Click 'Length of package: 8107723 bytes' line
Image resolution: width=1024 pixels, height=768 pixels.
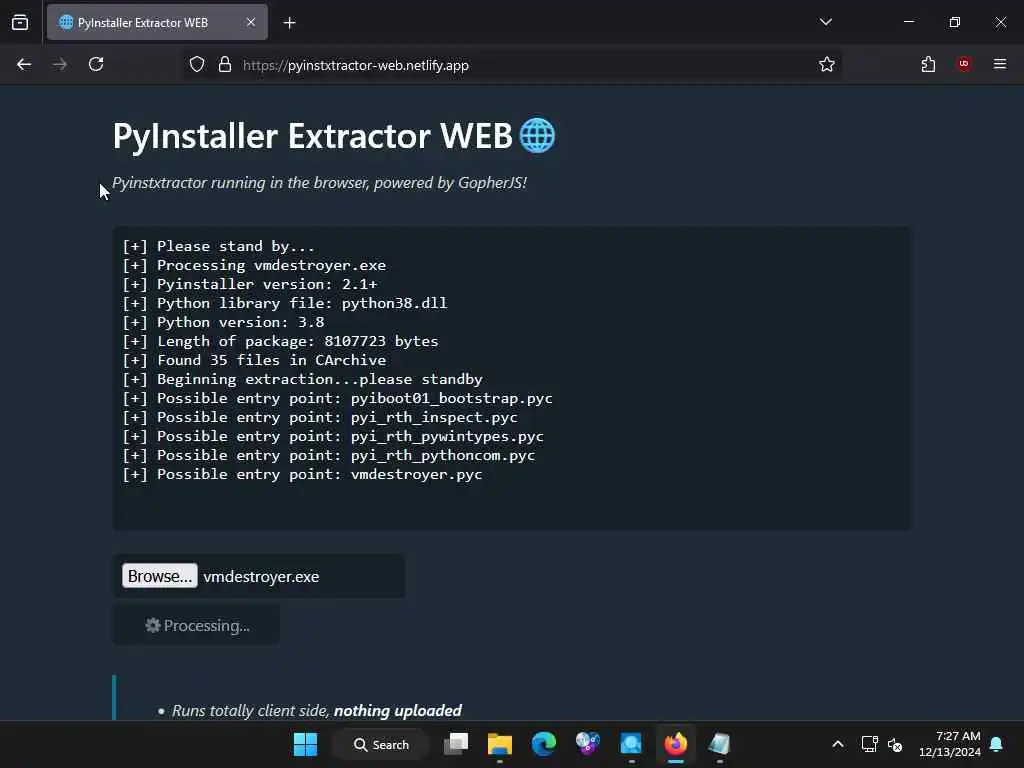click(x=280, y=341)
